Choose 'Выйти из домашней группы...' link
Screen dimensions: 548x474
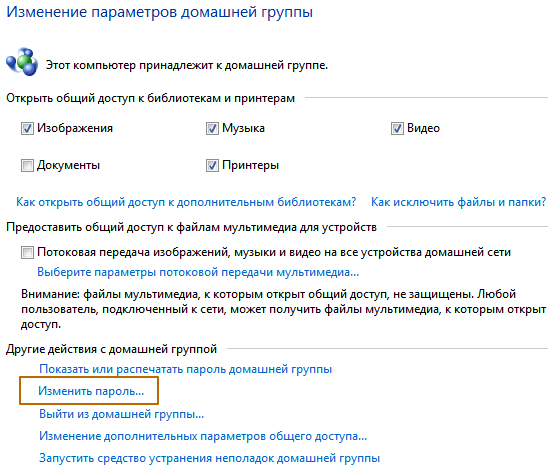(x=121, y=414)
